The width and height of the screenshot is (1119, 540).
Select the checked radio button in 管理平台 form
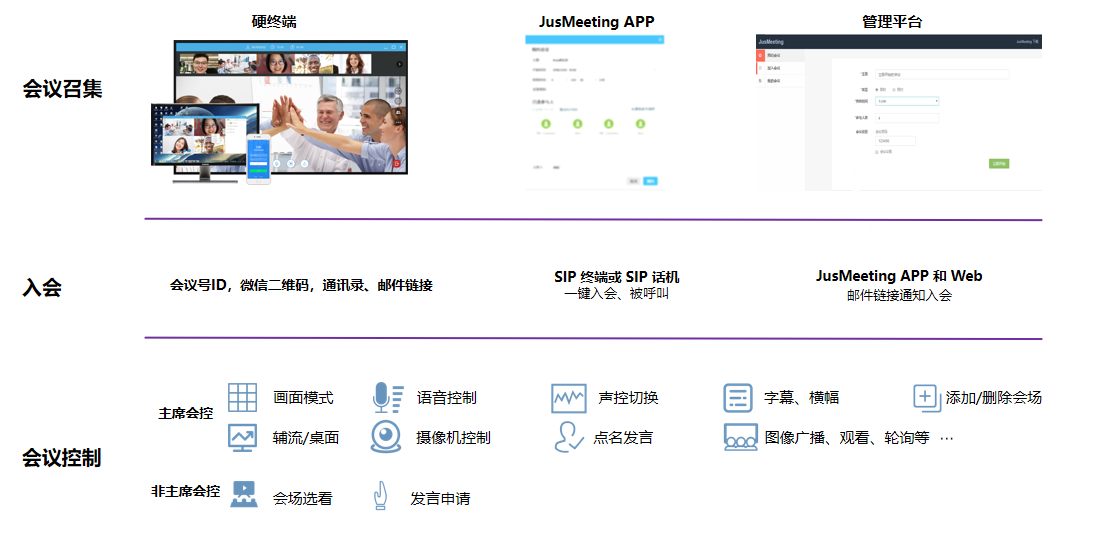tap(877, 90)
